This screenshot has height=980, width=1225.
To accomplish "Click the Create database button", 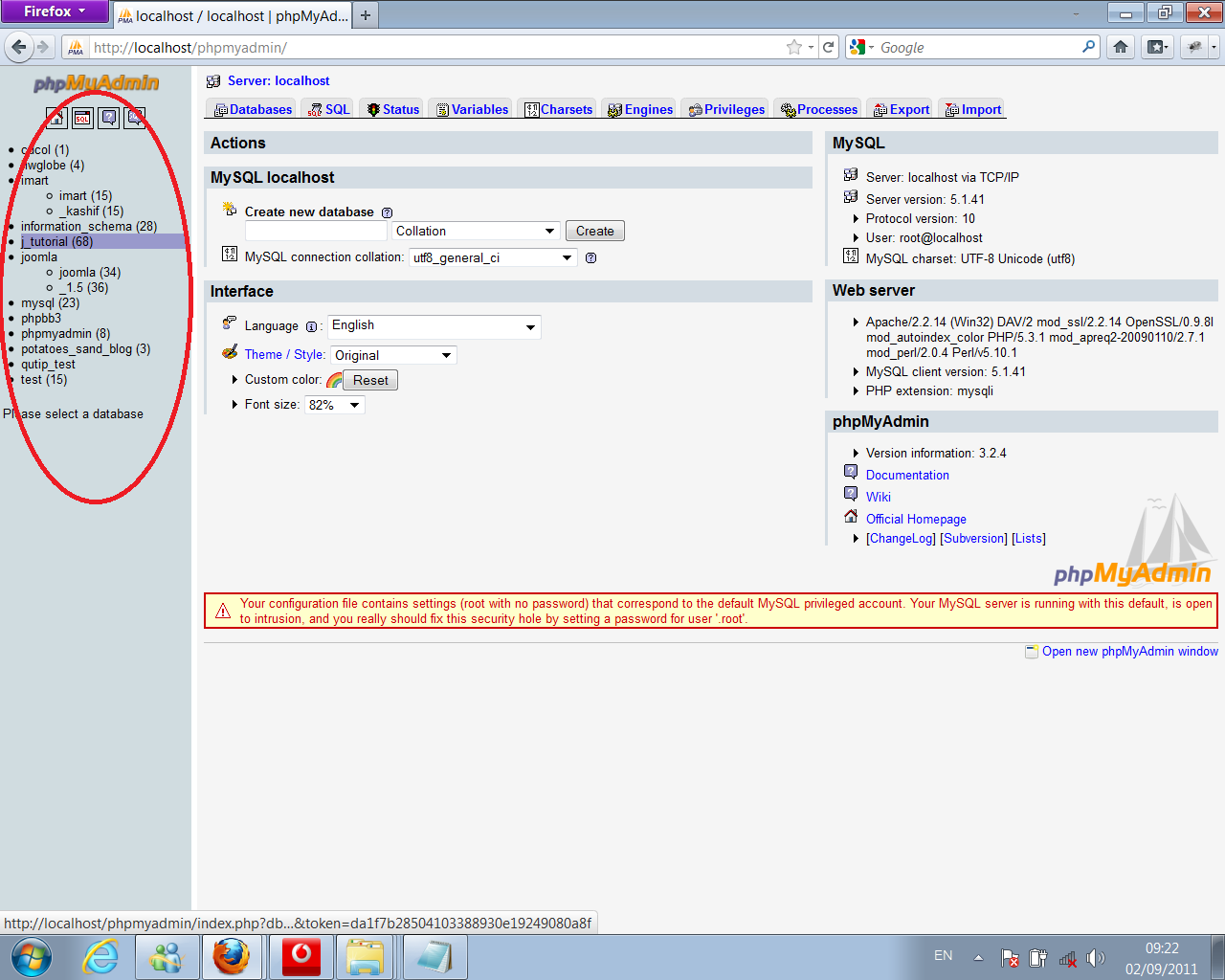I will coord(594,231).
